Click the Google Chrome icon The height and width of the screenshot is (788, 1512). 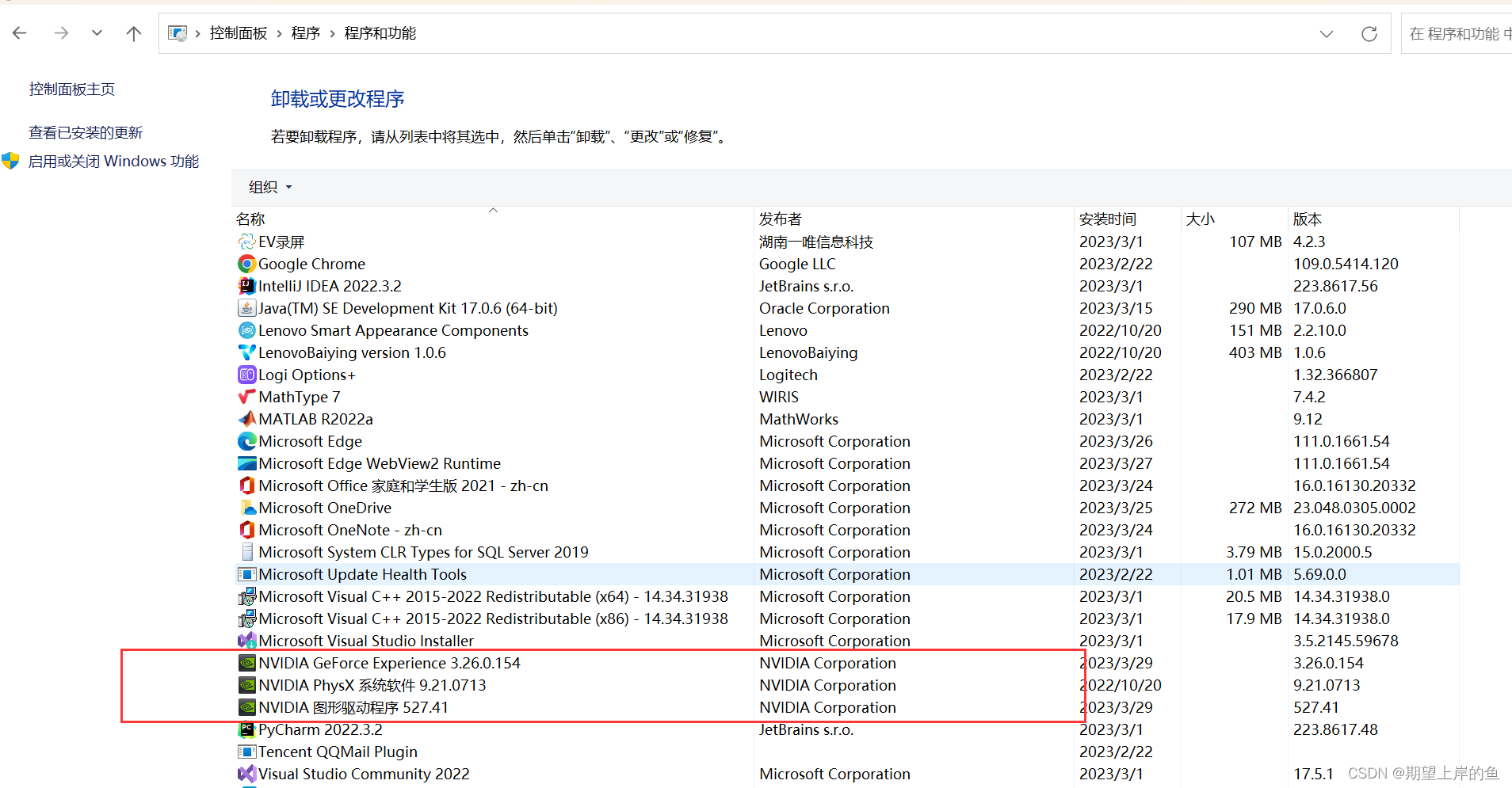tap(247, 264)
